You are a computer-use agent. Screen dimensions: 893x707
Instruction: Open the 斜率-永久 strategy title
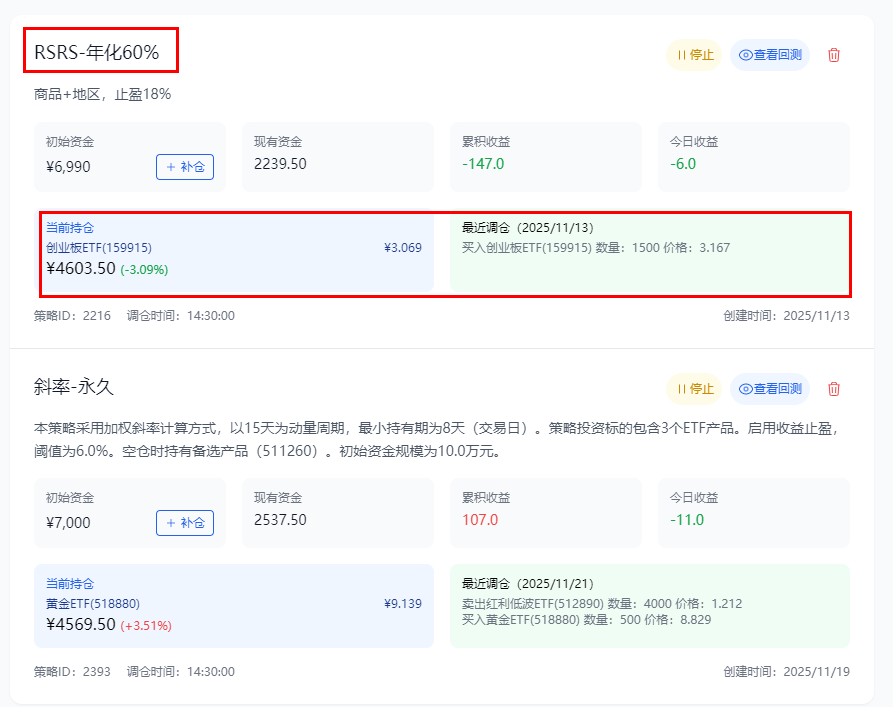(81, 386)
